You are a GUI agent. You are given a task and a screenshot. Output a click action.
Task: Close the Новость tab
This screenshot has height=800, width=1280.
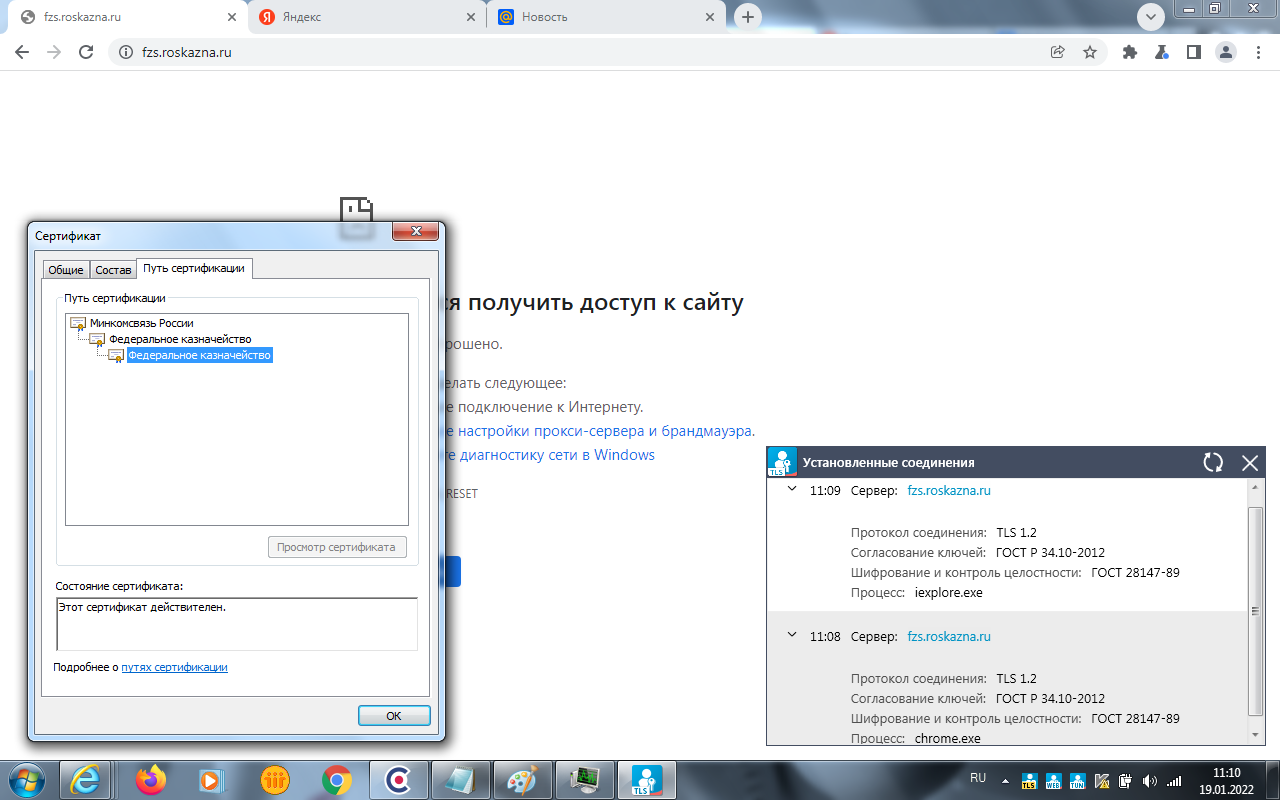(x=711, y=17)
